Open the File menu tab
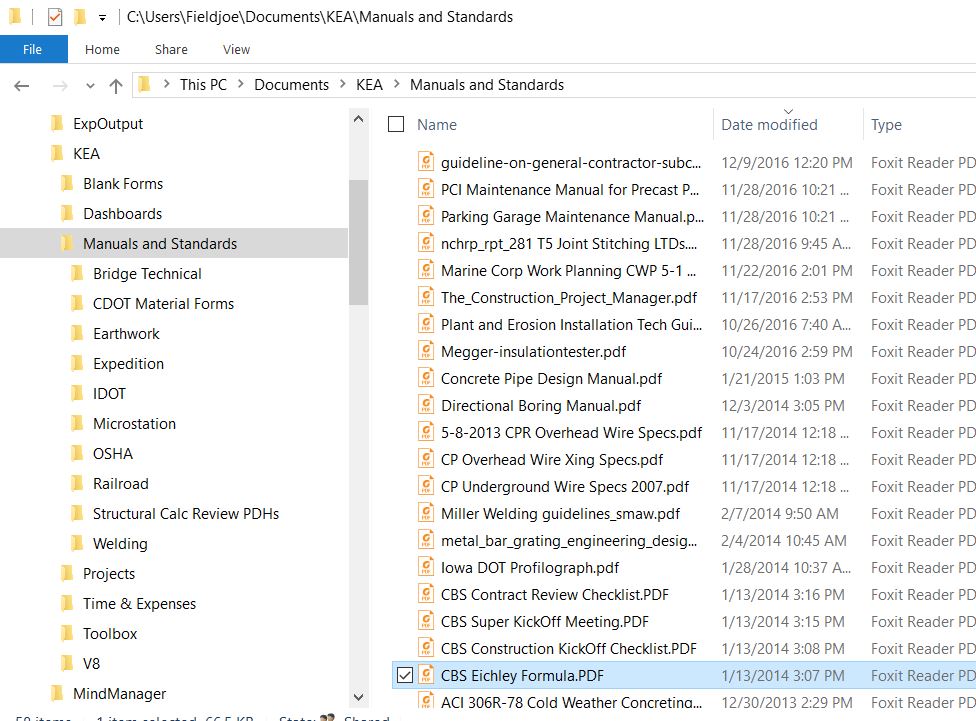The image size is (976, 721). (x=33, y=49)
